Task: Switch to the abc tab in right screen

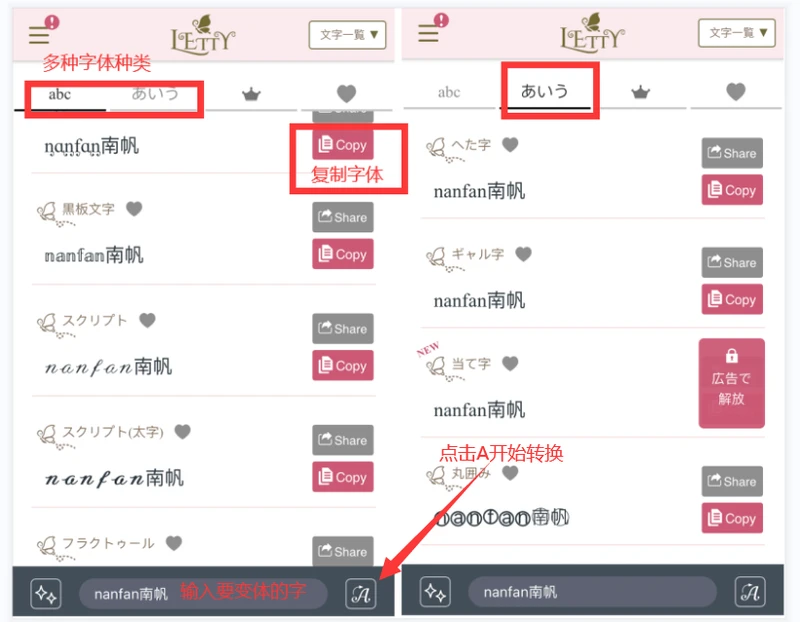Action: point(449,92)
